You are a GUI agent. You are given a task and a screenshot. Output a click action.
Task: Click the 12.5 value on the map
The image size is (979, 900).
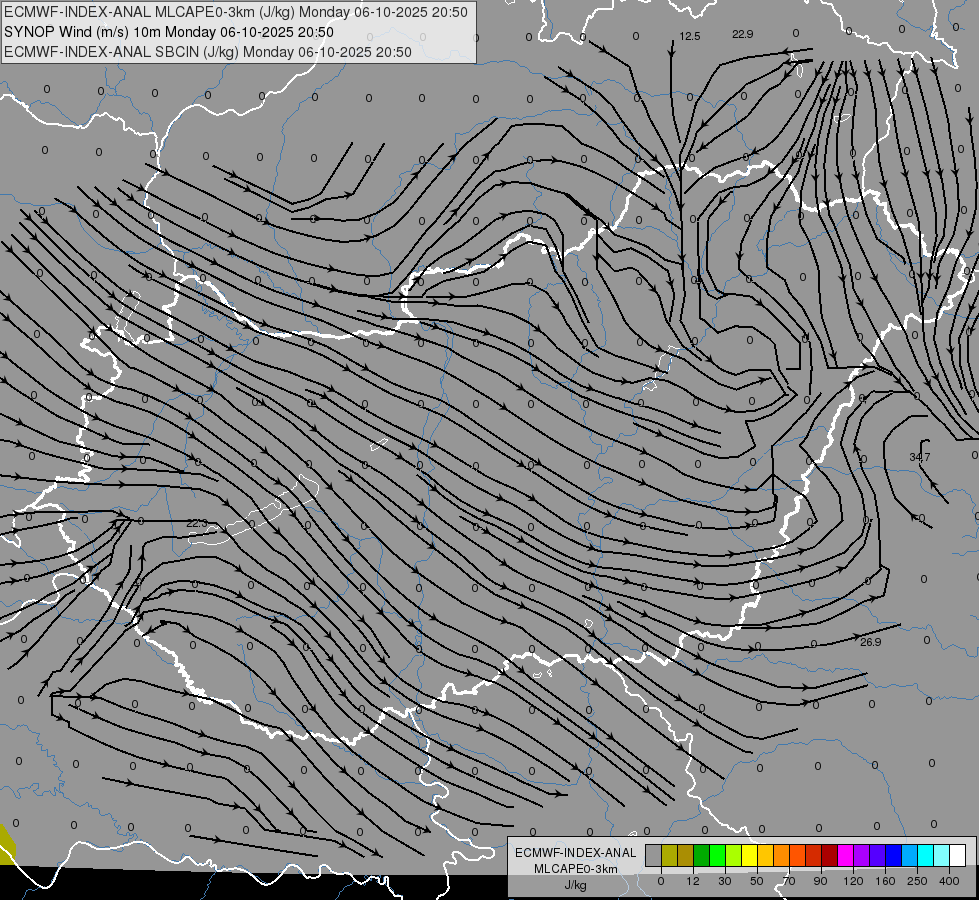[689, 36]
